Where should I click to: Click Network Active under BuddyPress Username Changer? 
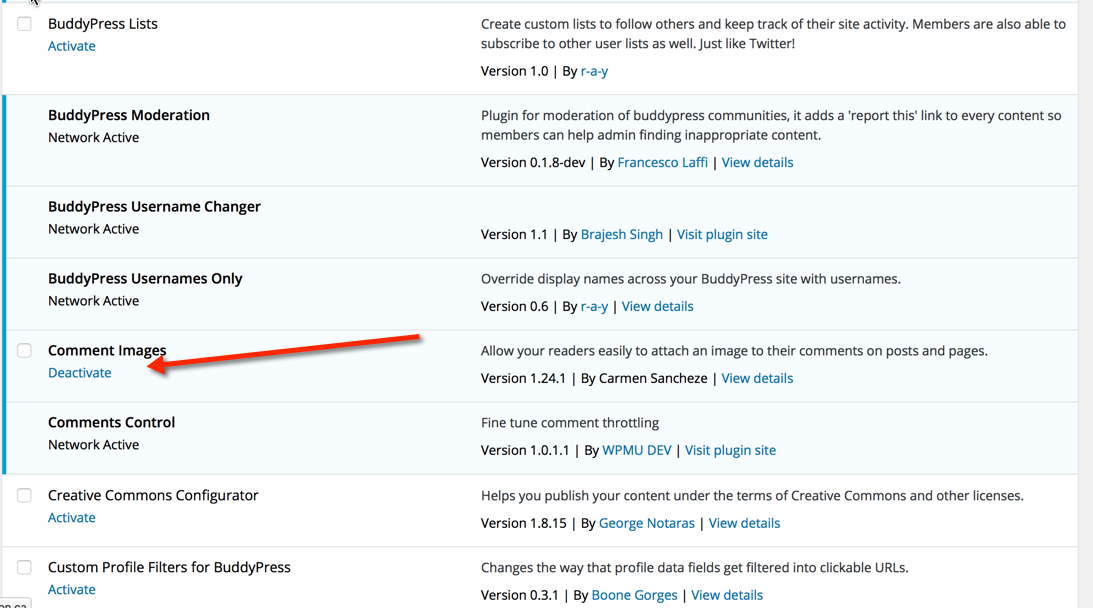pos(93,229)
